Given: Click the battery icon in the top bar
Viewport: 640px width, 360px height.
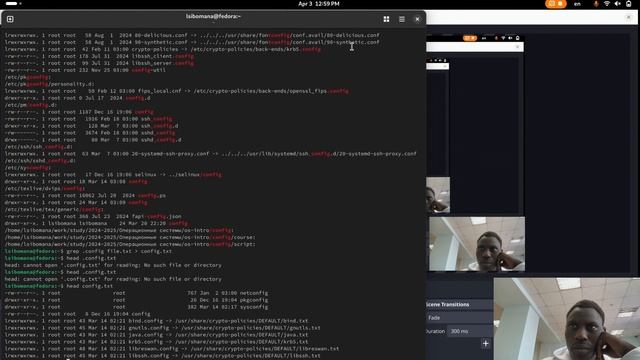Looking at the screenshot, I should click(x=629, y=4).
